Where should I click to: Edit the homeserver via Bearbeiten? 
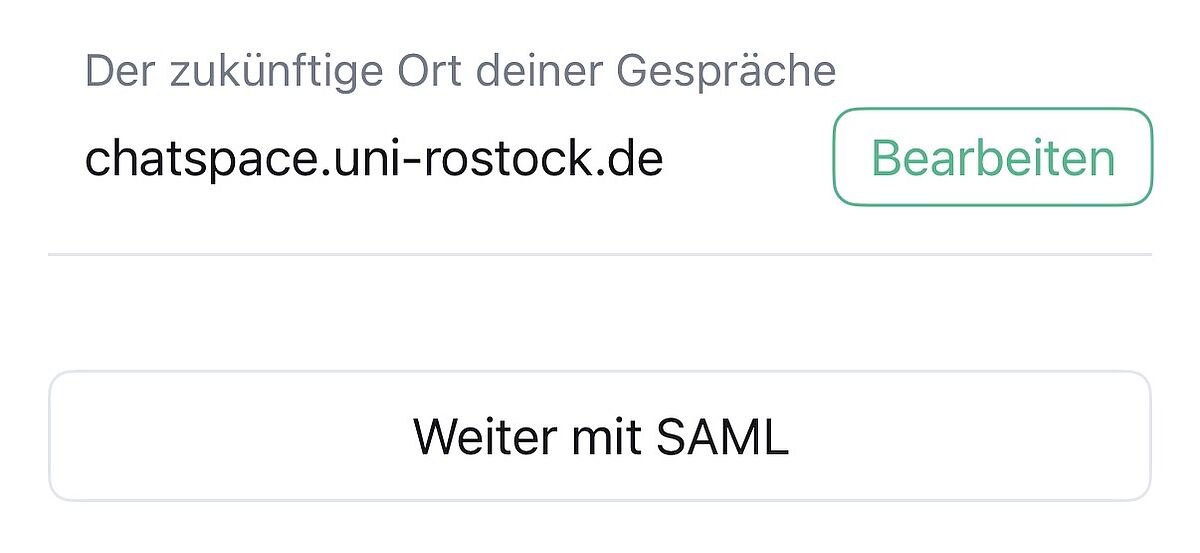tap(992, 157)
